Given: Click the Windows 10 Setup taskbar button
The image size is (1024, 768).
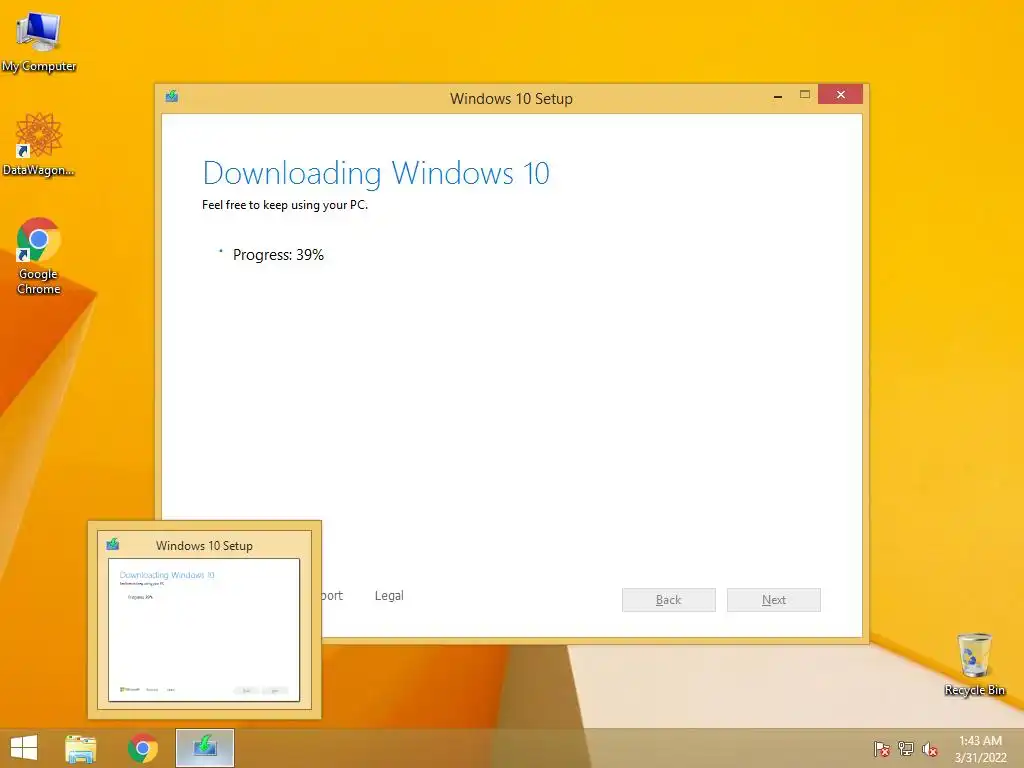Looking at the screenshot, I should pos(205,748).
